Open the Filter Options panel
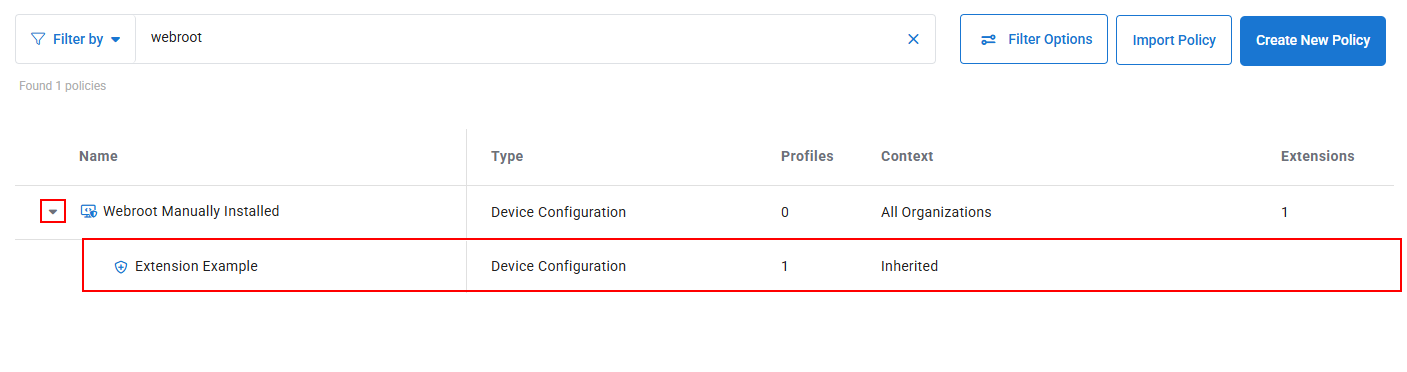 [x=1034, y=39]
